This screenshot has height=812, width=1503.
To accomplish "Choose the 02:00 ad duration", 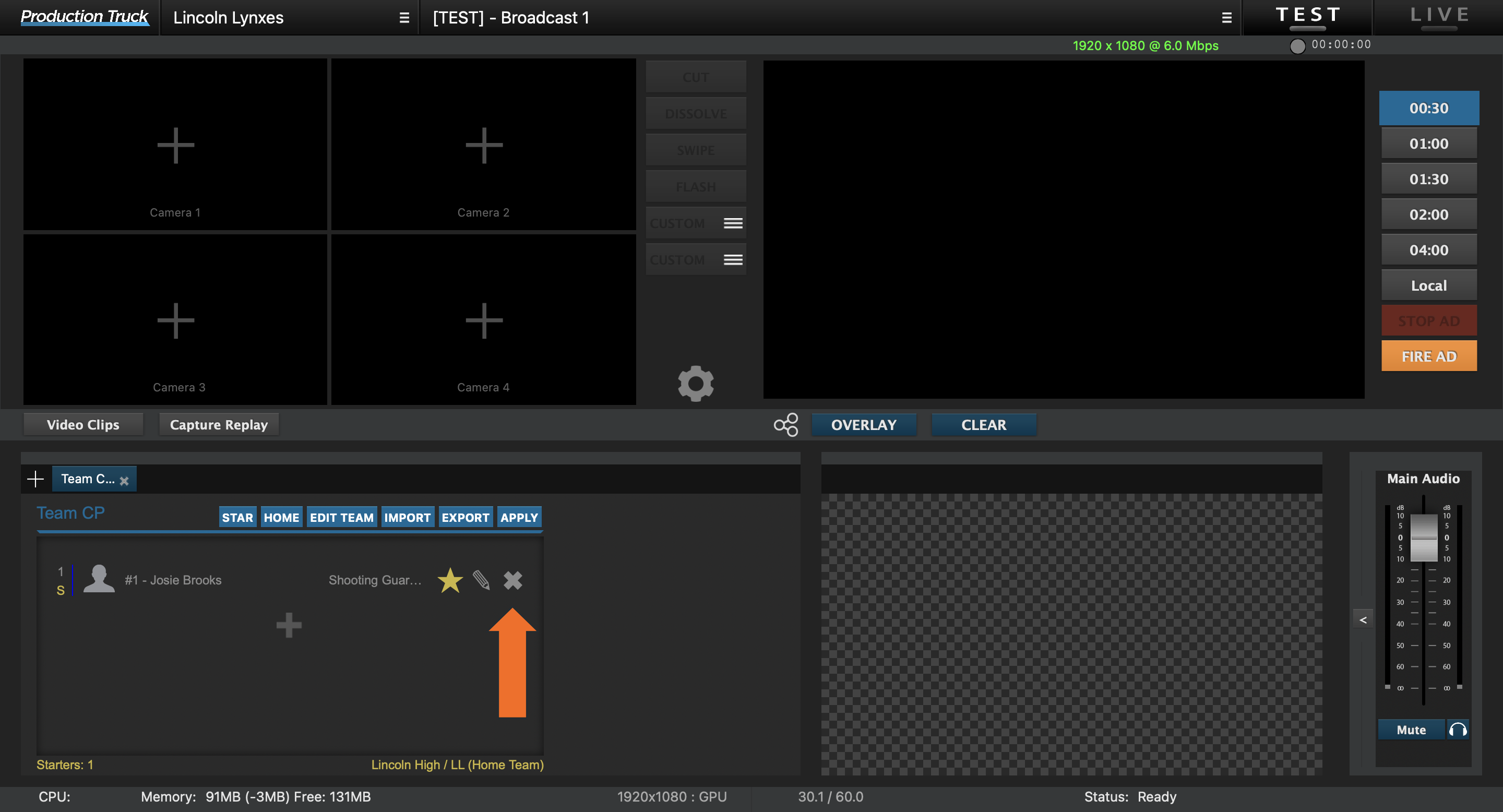I will [1428, 214].
